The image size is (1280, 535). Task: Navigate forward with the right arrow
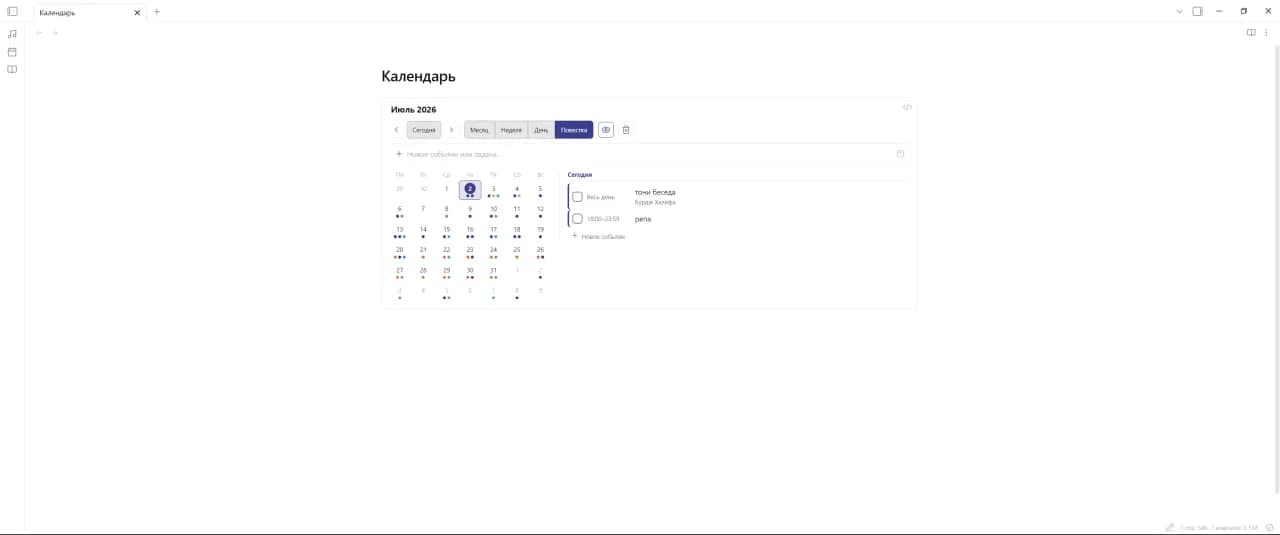[55, 33]
